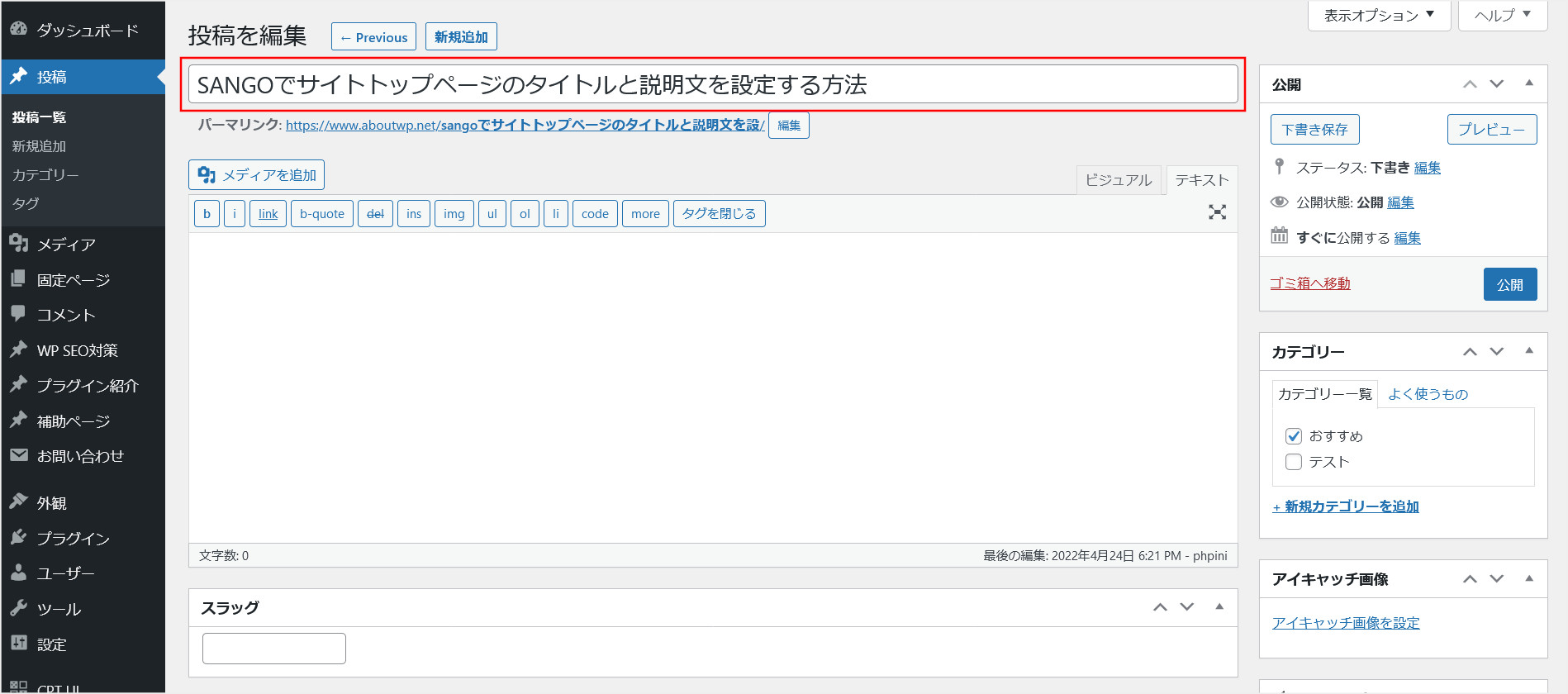
Task: Open Media library via its sidebar icon
Action: [18, 244]
